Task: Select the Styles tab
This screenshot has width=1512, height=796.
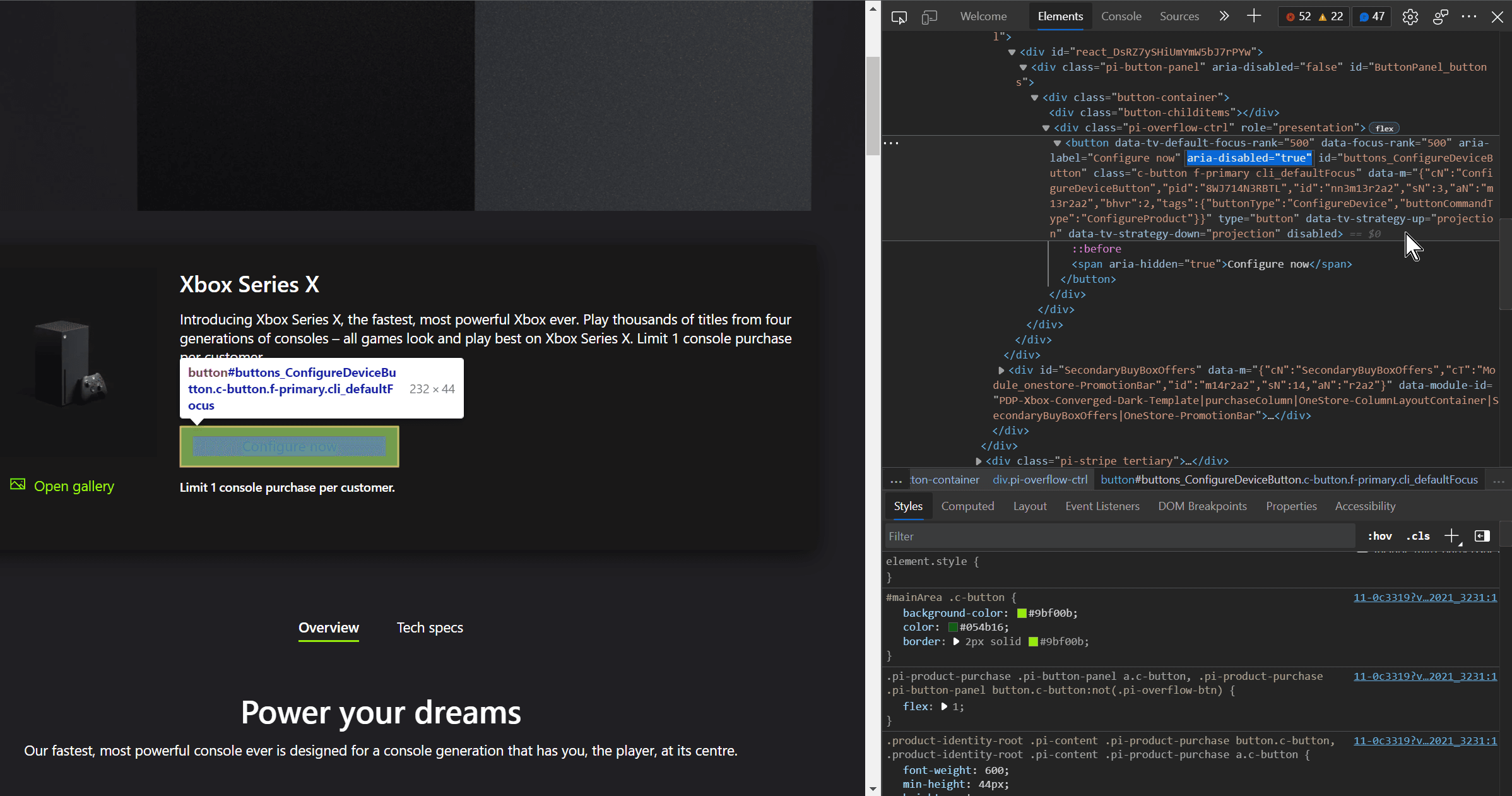Action: tap(908, 506)
